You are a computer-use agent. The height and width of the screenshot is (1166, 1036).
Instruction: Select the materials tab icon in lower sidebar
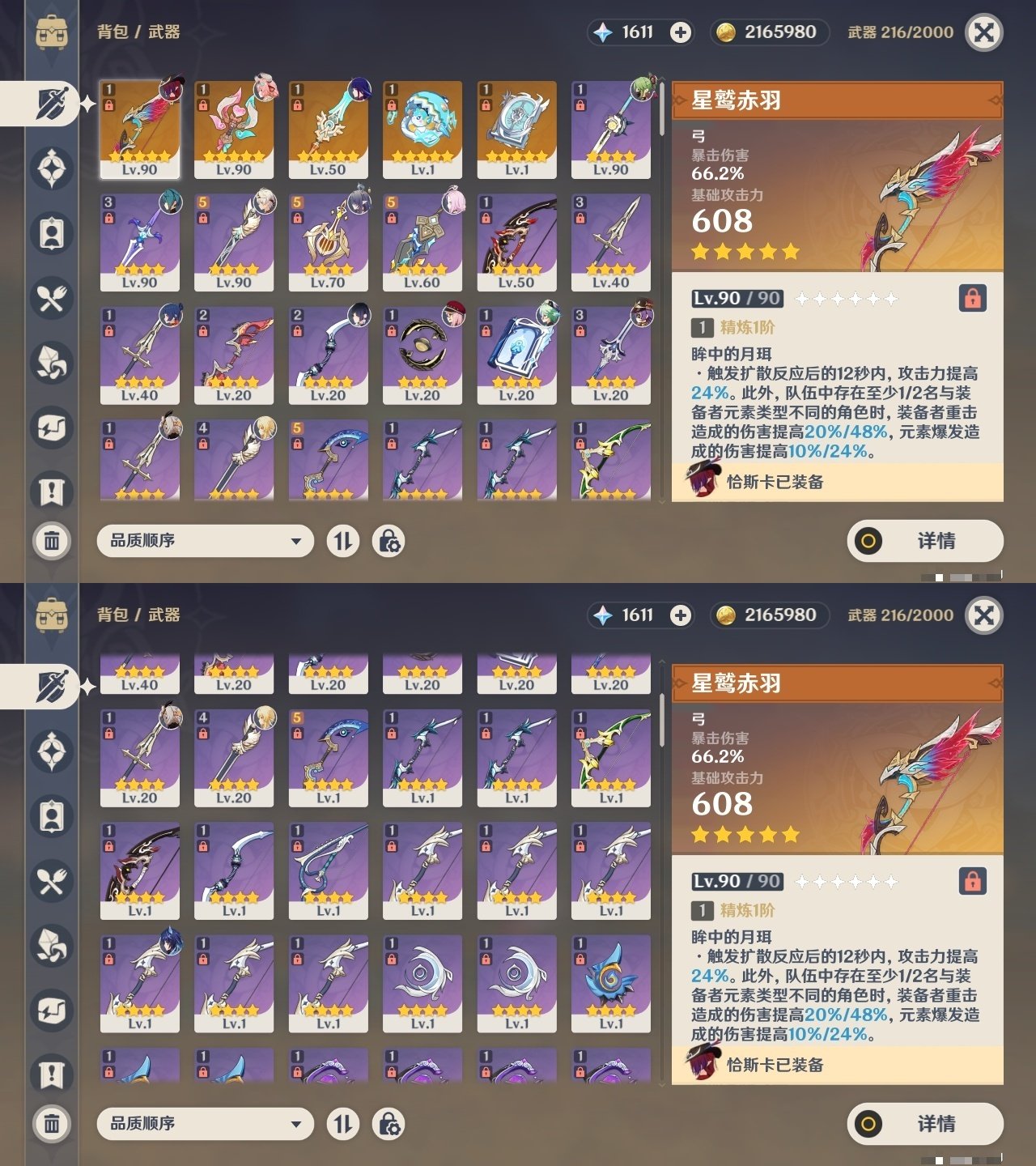52,946
